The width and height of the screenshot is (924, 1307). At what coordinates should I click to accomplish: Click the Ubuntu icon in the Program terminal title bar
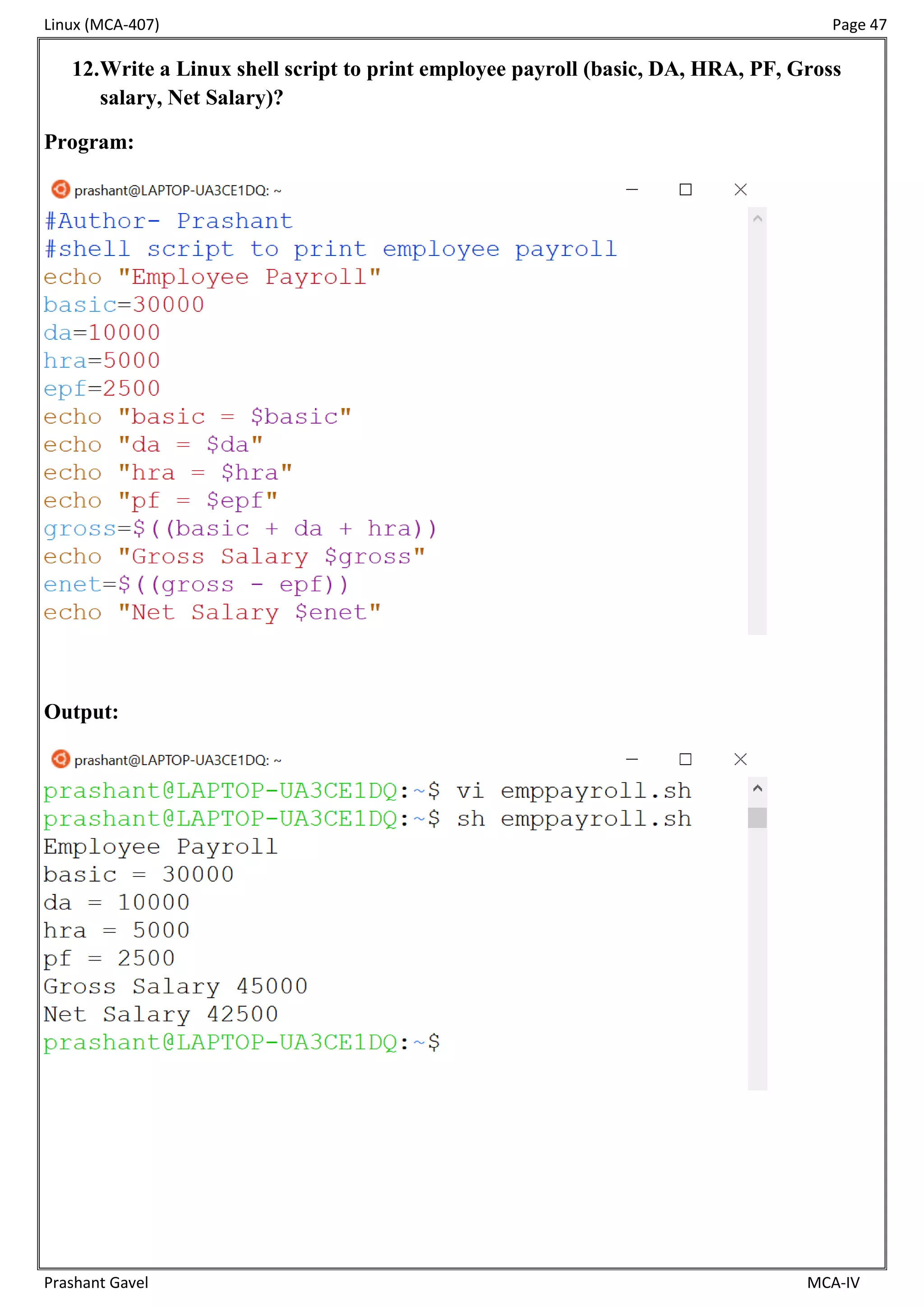point(60,189)
